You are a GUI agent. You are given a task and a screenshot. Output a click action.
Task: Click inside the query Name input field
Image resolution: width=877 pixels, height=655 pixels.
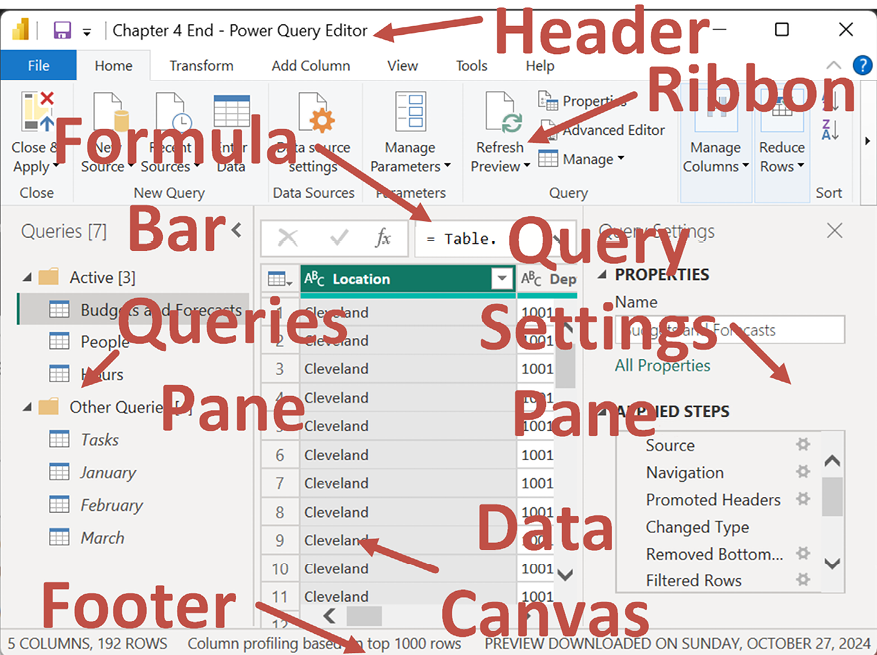click(x=729, y=330)
